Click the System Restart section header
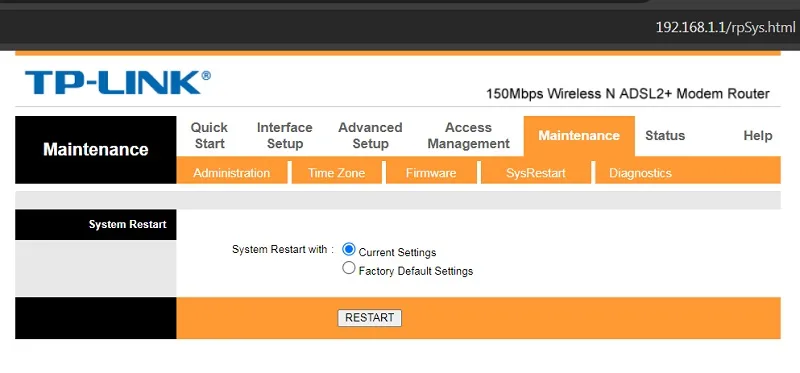This screenshot has height=373, width=800. pyautogui.click(x=128, y=225)
